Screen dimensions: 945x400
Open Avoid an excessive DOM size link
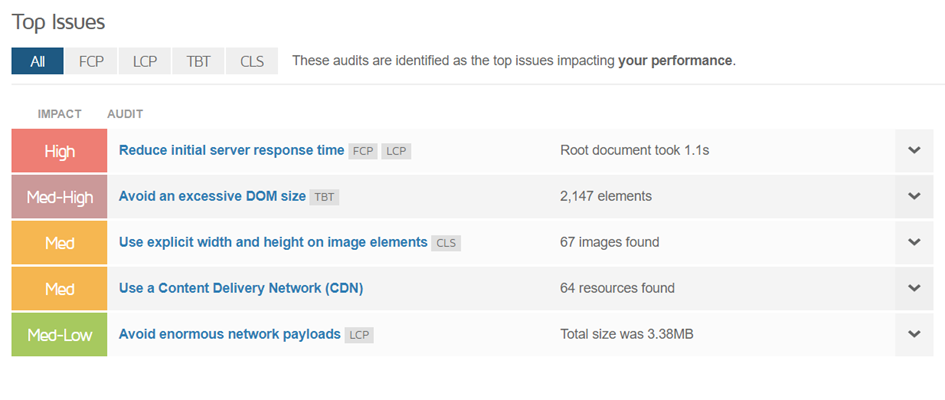tap(212, 197)
